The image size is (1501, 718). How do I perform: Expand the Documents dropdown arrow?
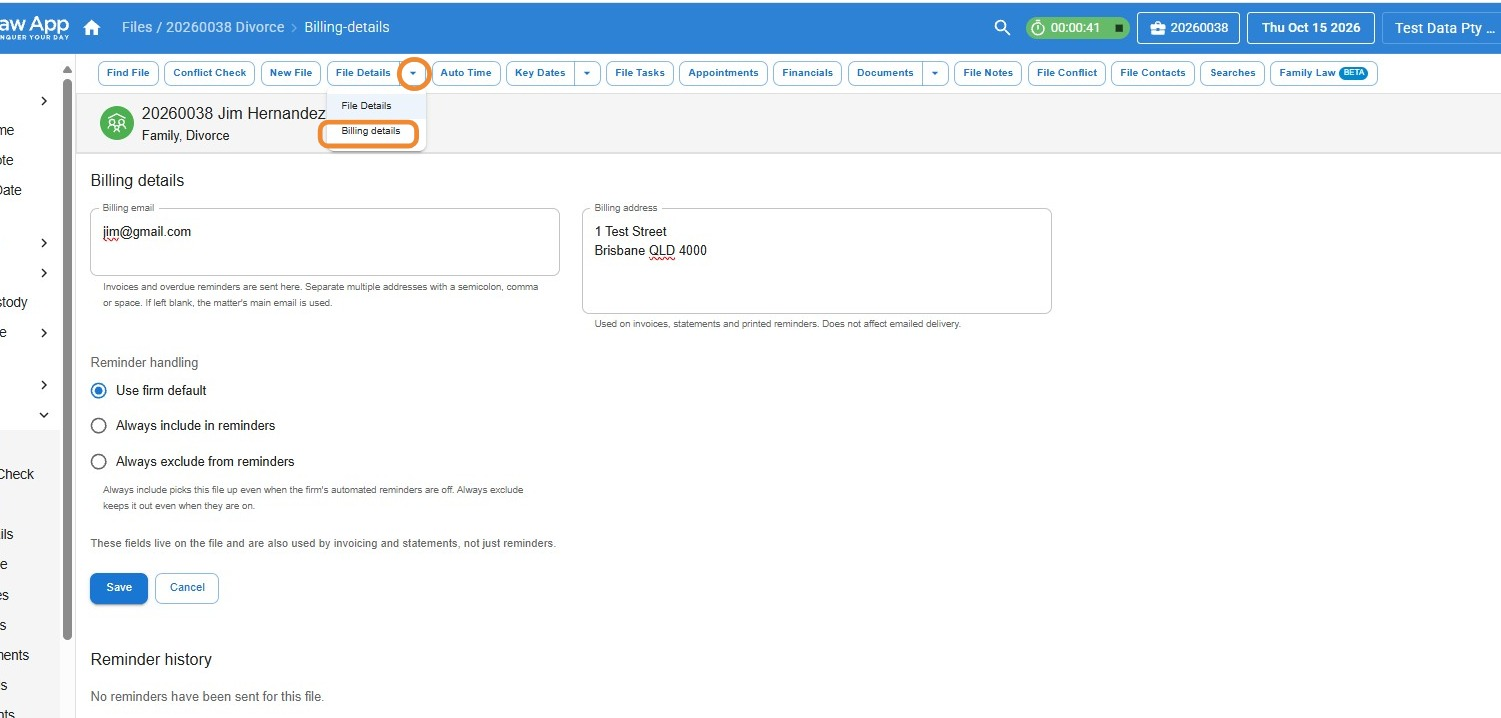pyautogui.click(x=935, y=73)
